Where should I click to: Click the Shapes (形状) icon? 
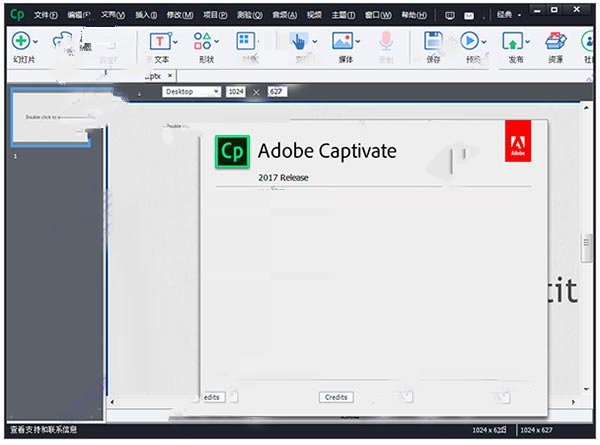click(202, 41)
